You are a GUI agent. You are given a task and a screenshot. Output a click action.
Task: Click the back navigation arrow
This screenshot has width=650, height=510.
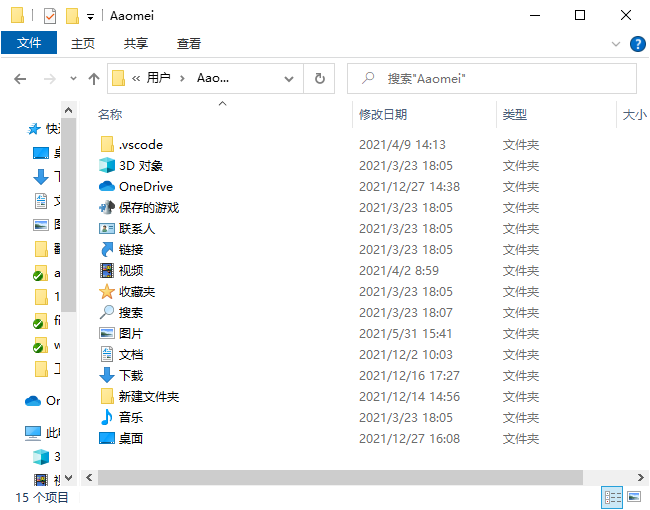coord(20,78)
